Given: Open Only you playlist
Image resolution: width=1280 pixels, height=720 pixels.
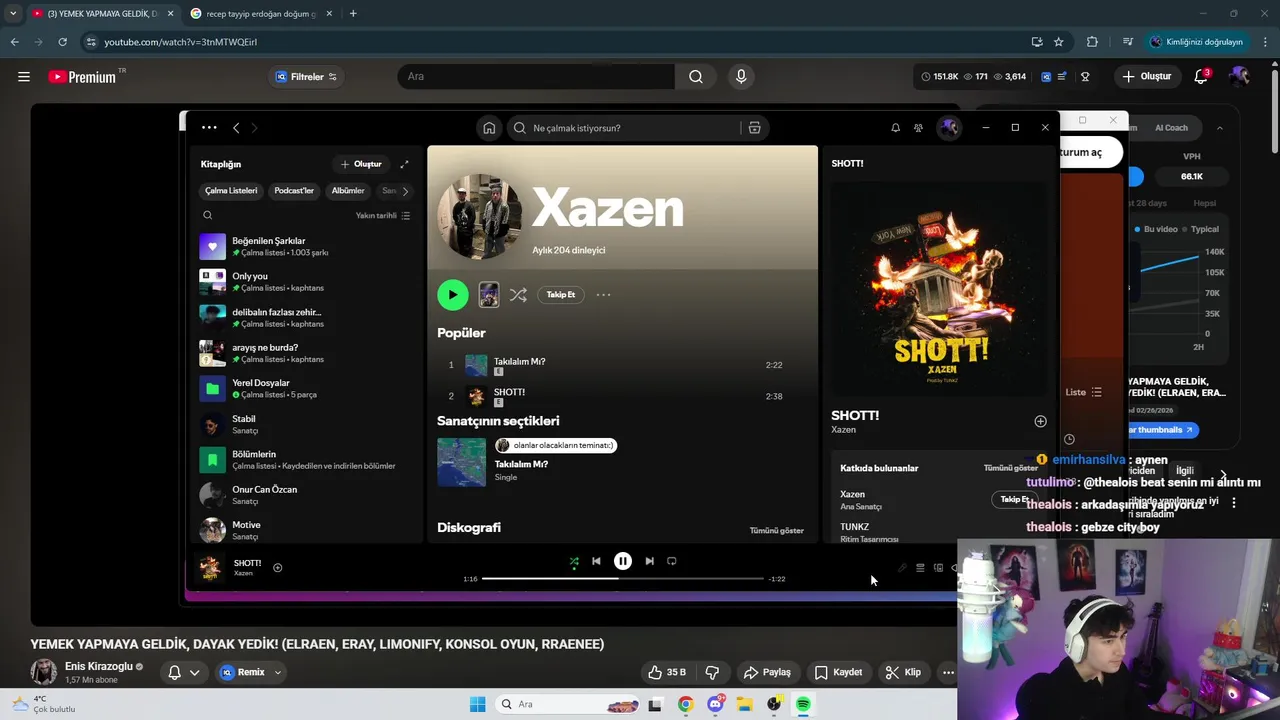Looking at the screenshot, I should tap(308, 282).
